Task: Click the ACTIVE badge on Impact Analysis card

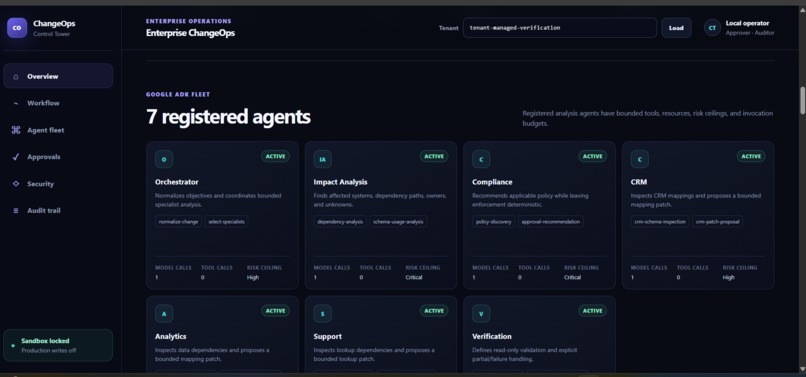Action: [x=434, y=156]
